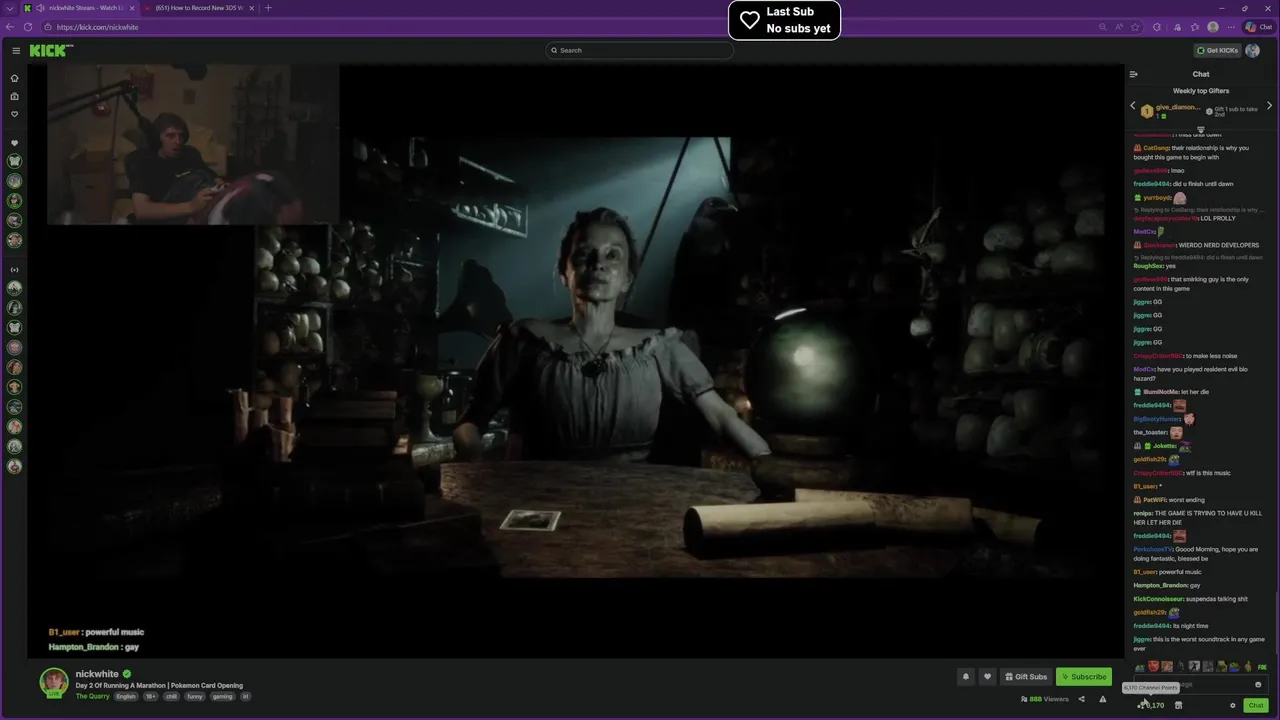1280x720 pixels.
Task: Click the Get KICKs button
Action: click(x=1217, y=50)
